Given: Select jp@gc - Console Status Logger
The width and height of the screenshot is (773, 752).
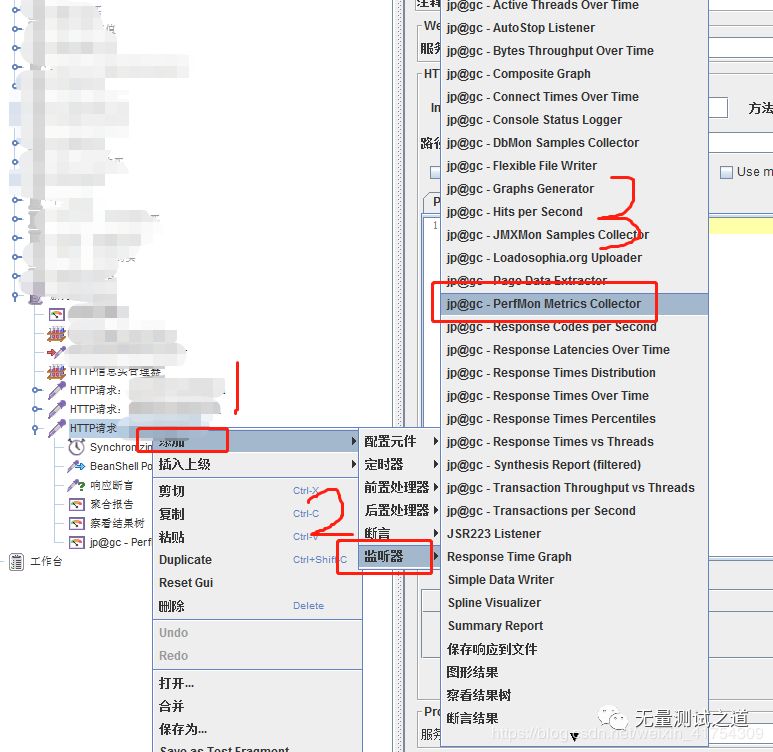Looking at the screenshot, I should coord(574,119).
